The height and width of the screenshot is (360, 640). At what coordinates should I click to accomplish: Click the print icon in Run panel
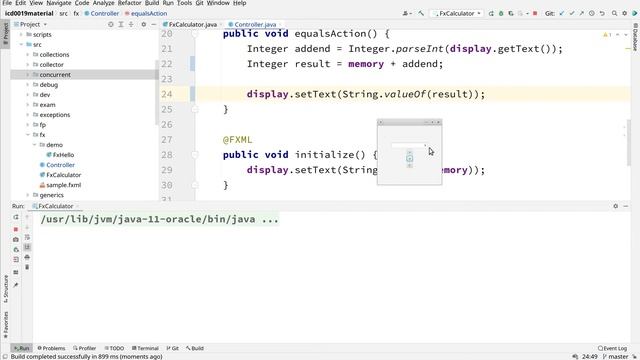(27, 257)
